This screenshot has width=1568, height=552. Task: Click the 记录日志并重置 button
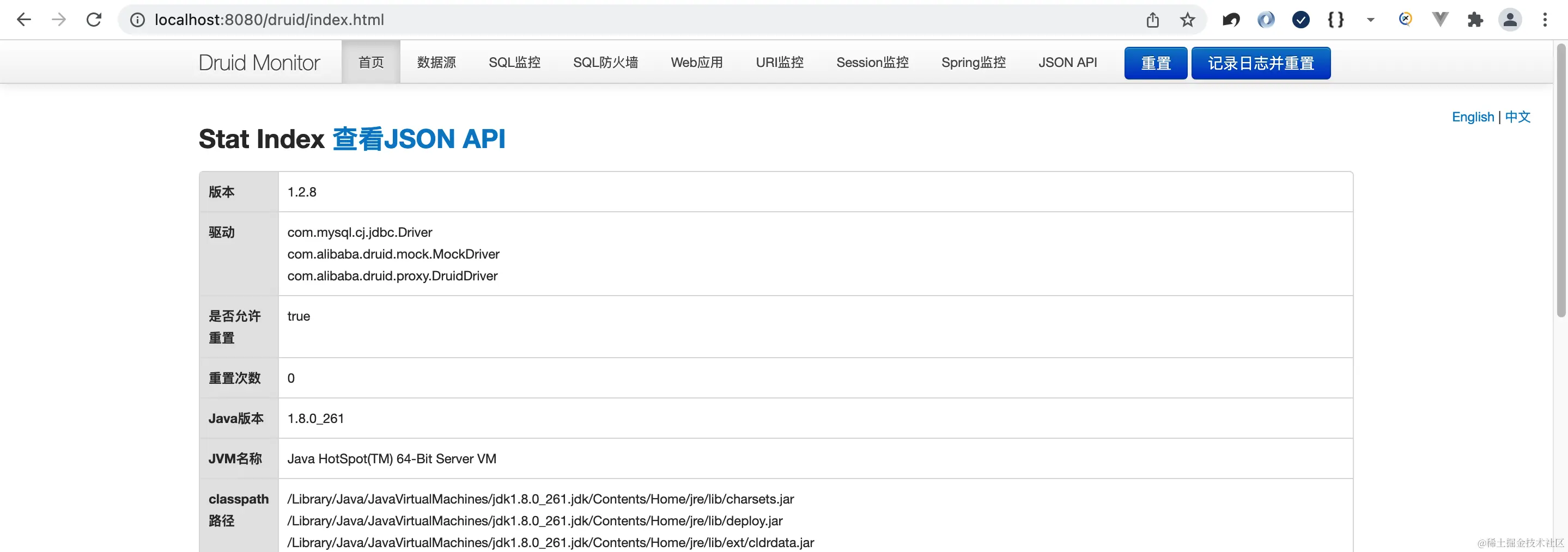pyautogui.click(x=1261, y=63)
